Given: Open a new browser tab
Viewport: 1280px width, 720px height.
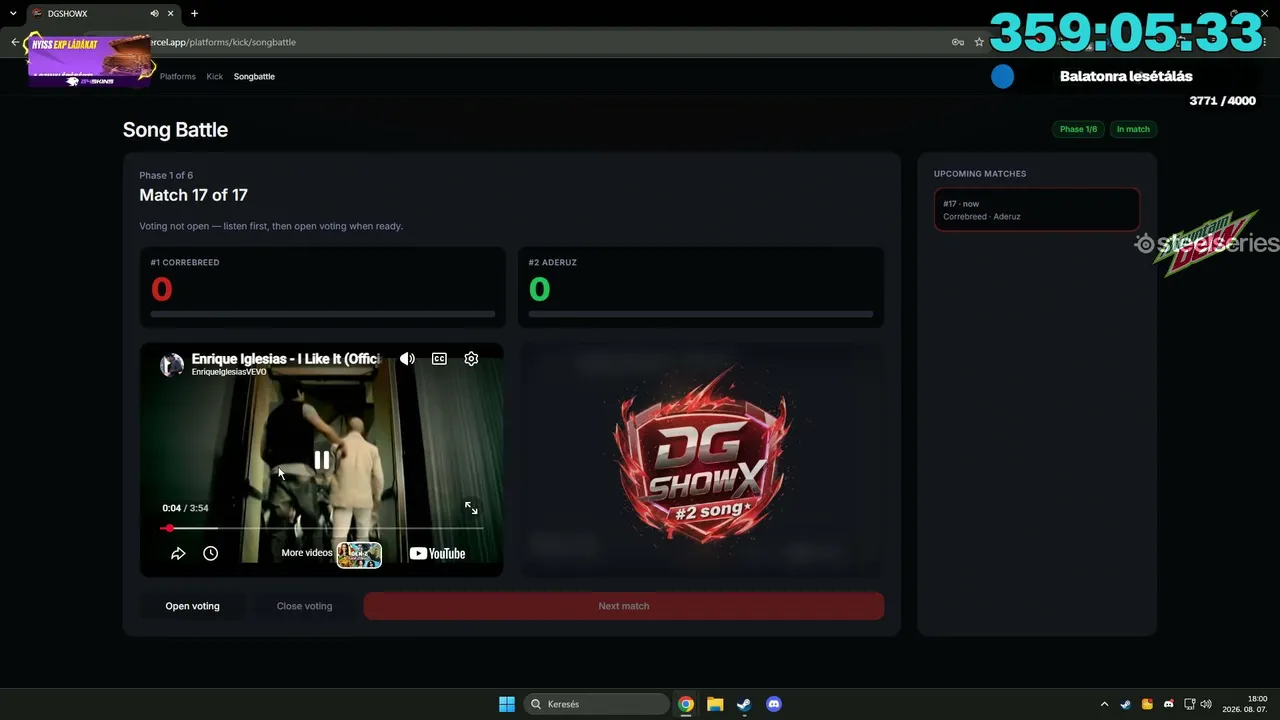Looking at the screenshot, I should point(194,14).
